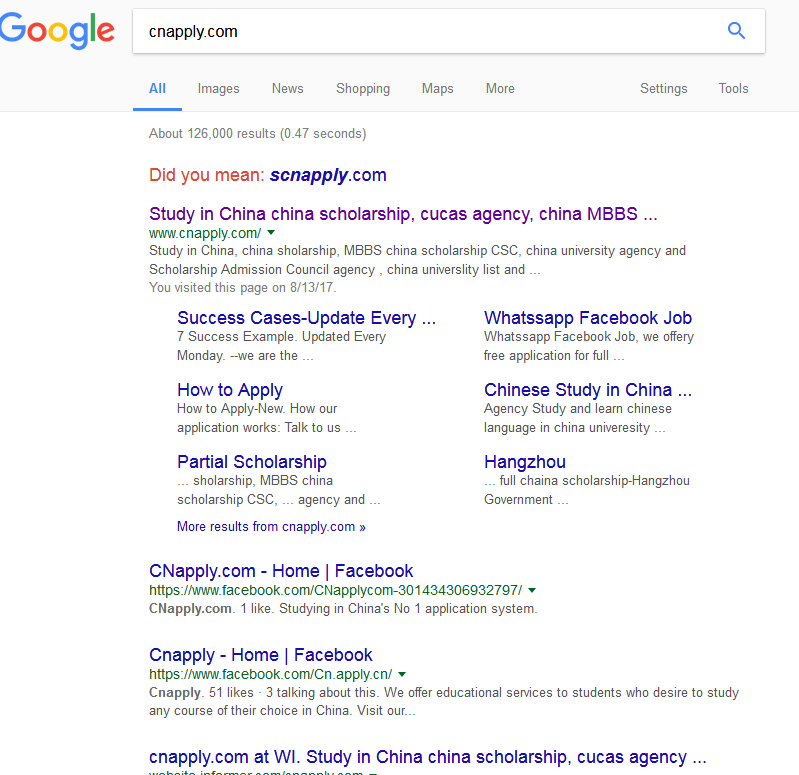Open the How to Apply sitelink
Viewport: 799px width, 775px height.
pos(230,390)
